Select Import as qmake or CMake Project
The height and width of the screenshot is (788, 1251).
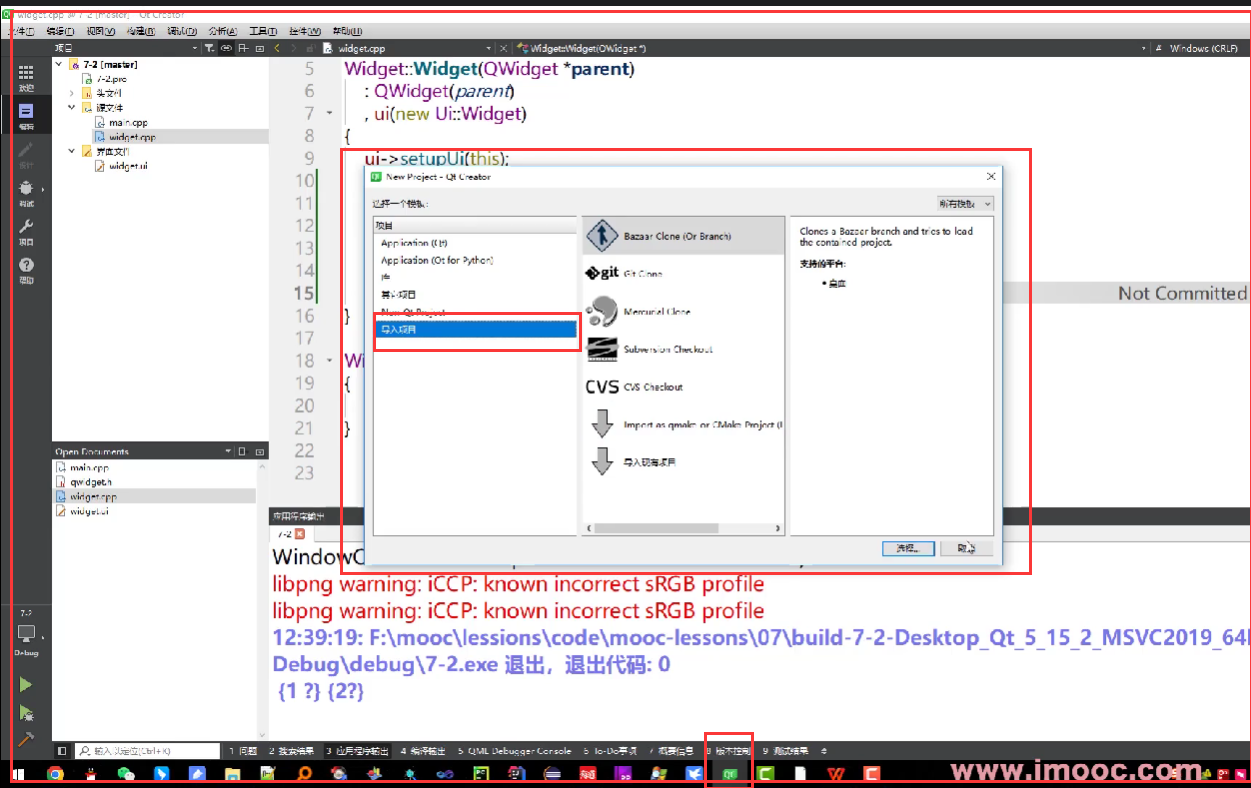tap(684, 425)
